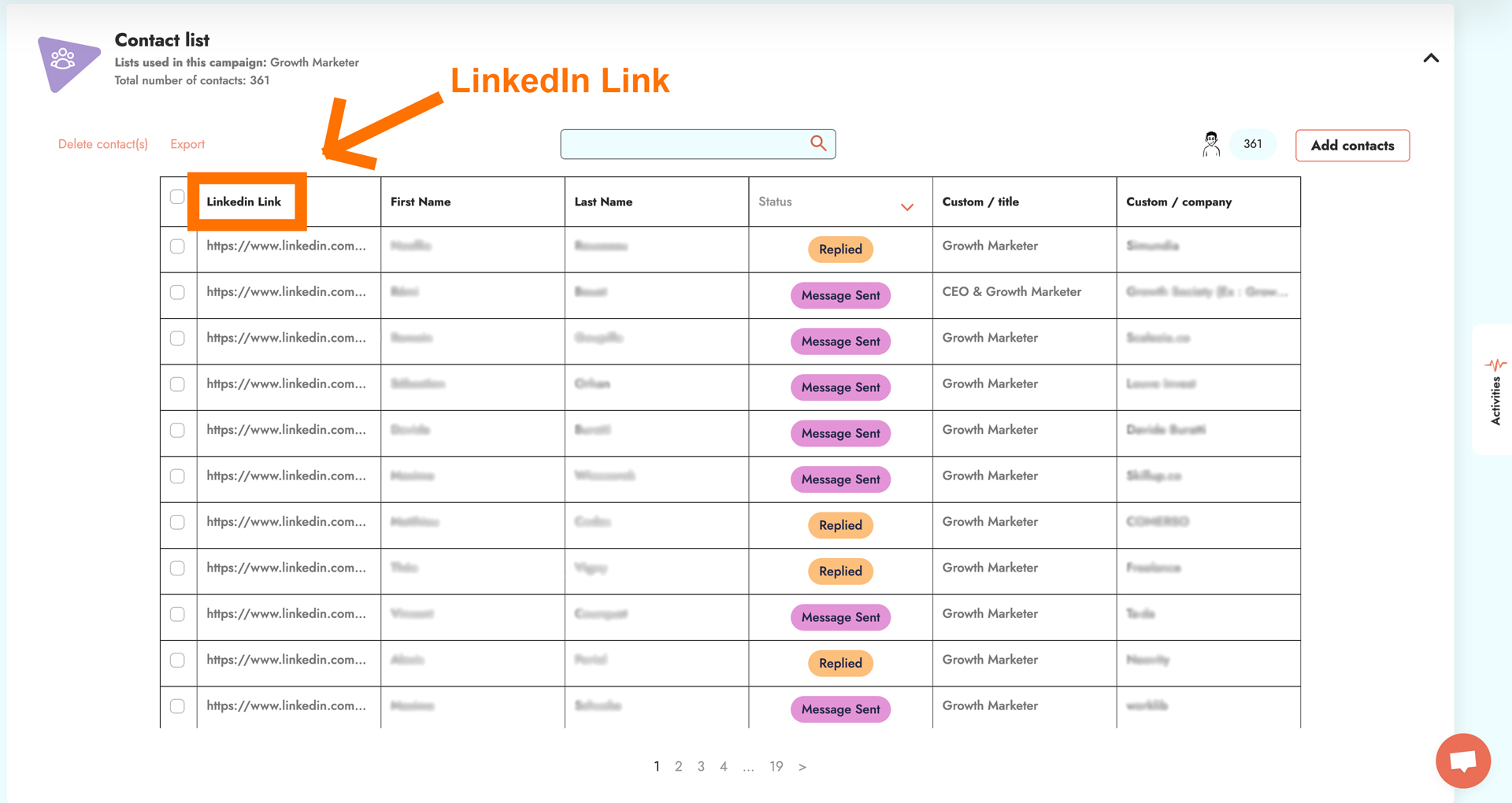Click the next page arrow
The image size is (1512, 803).
pos(802,767)
